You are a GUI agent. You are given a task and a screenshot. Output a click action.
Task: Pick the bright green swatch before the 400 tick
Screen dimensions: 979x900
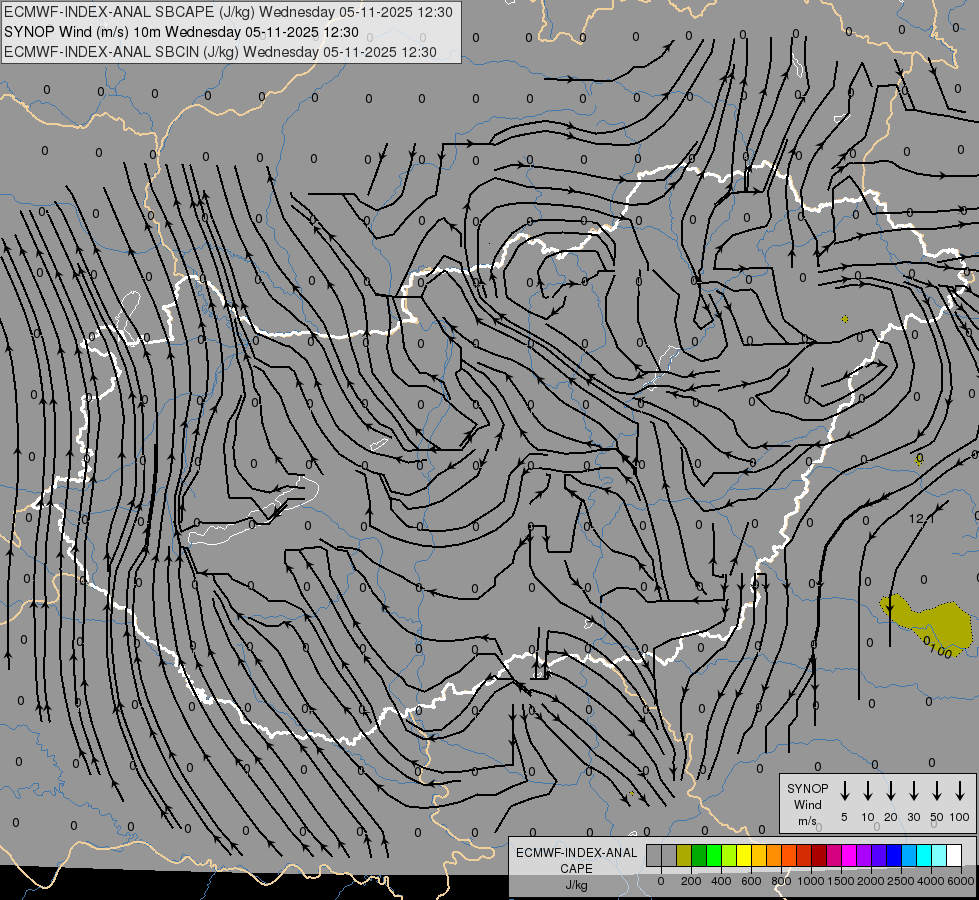pos(714,855)
